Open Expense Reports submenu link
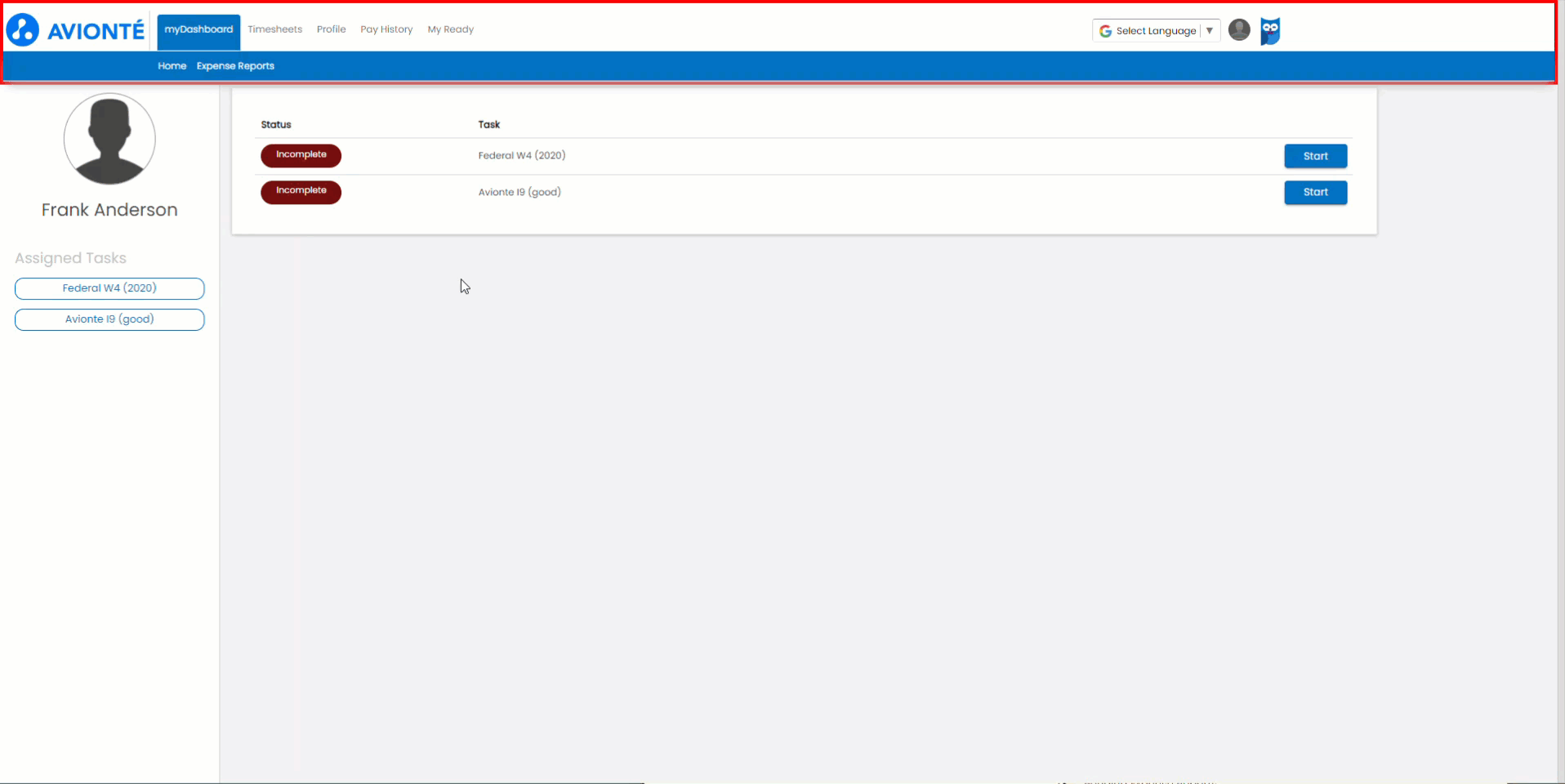Screen dimensions: 1565x784 coord(235,66)
